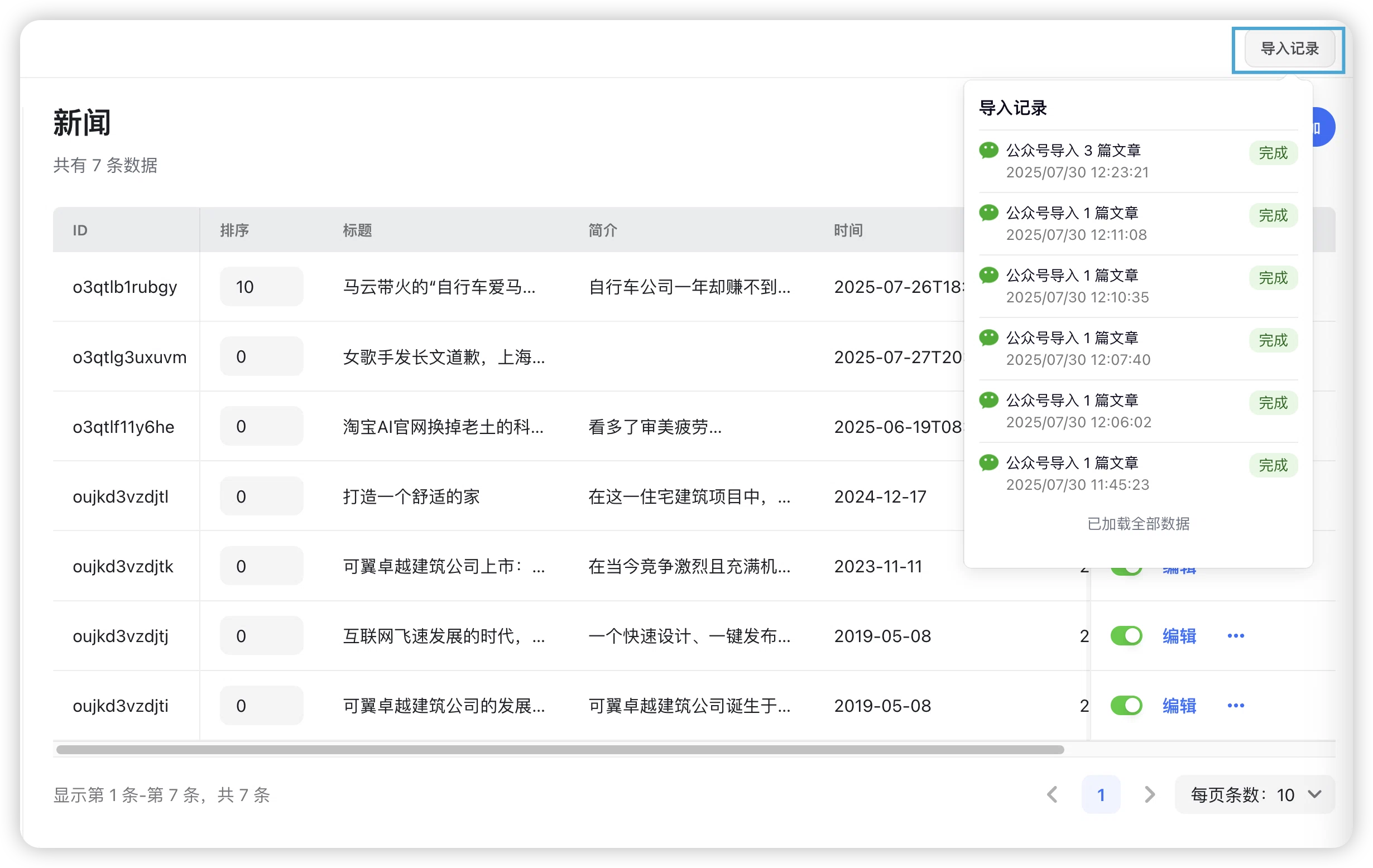Toggle the switch for row oujkd3vzdjti
Screen dimensions: 1373x868
pos(1126,706)
